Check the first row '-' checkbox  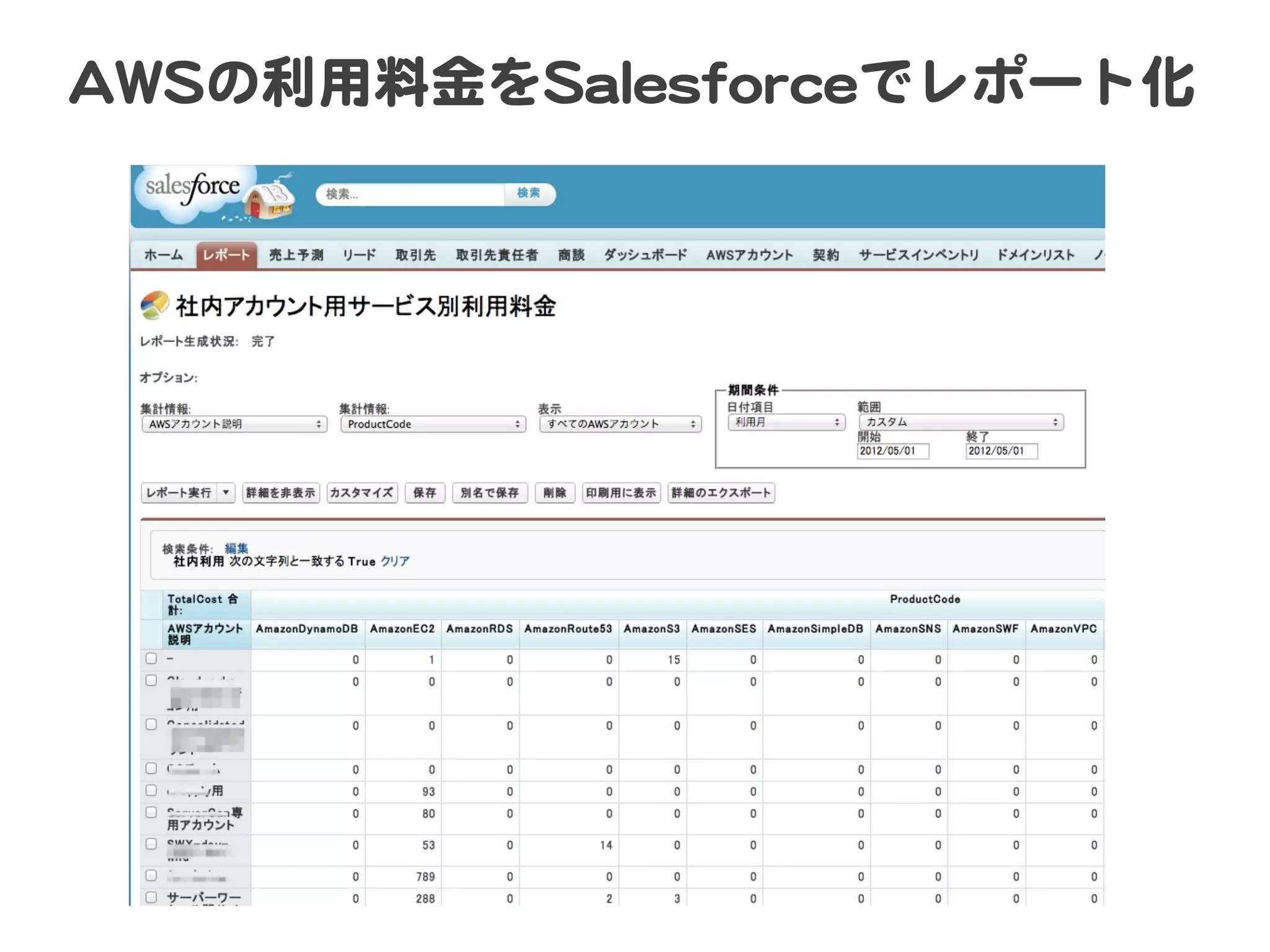151,658
